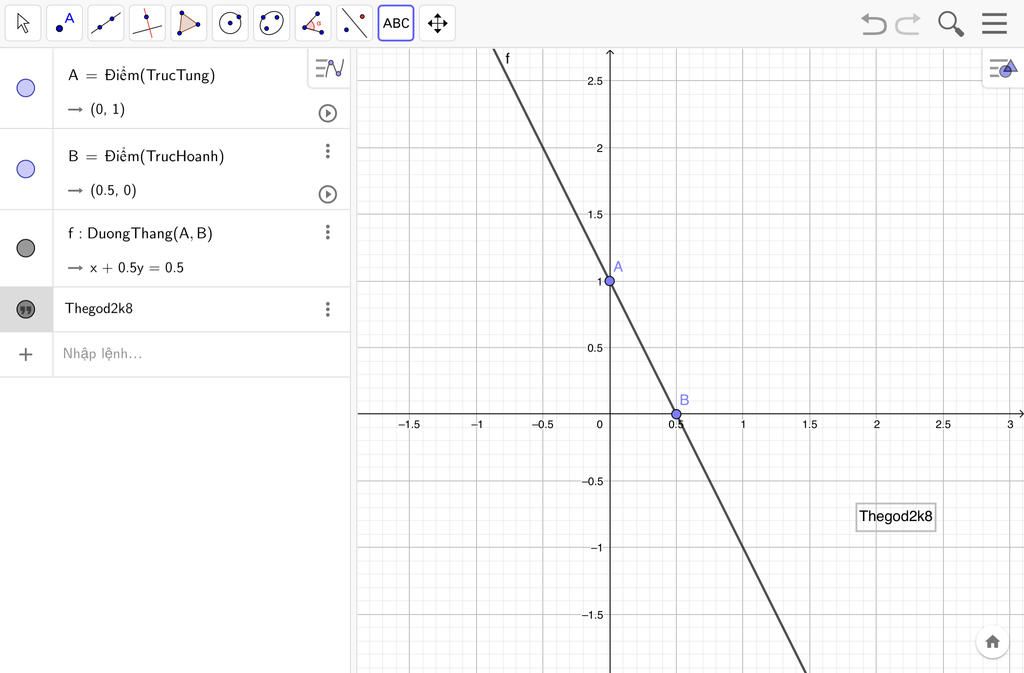
Task: Select the Line through two points tool
Action: 106,23
